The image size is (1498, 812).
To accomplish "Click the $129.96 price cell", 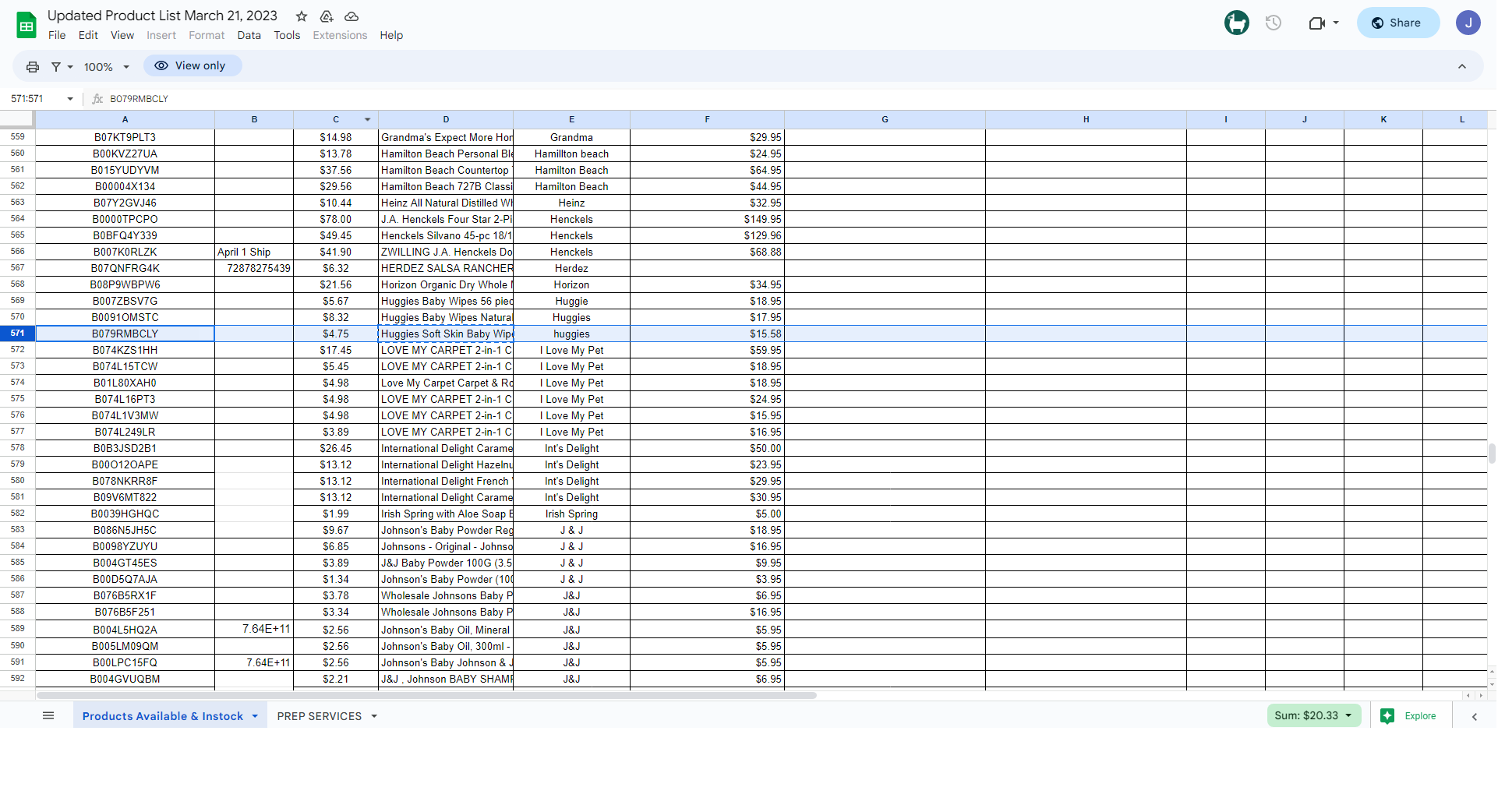I will click(x=707, y=235).
